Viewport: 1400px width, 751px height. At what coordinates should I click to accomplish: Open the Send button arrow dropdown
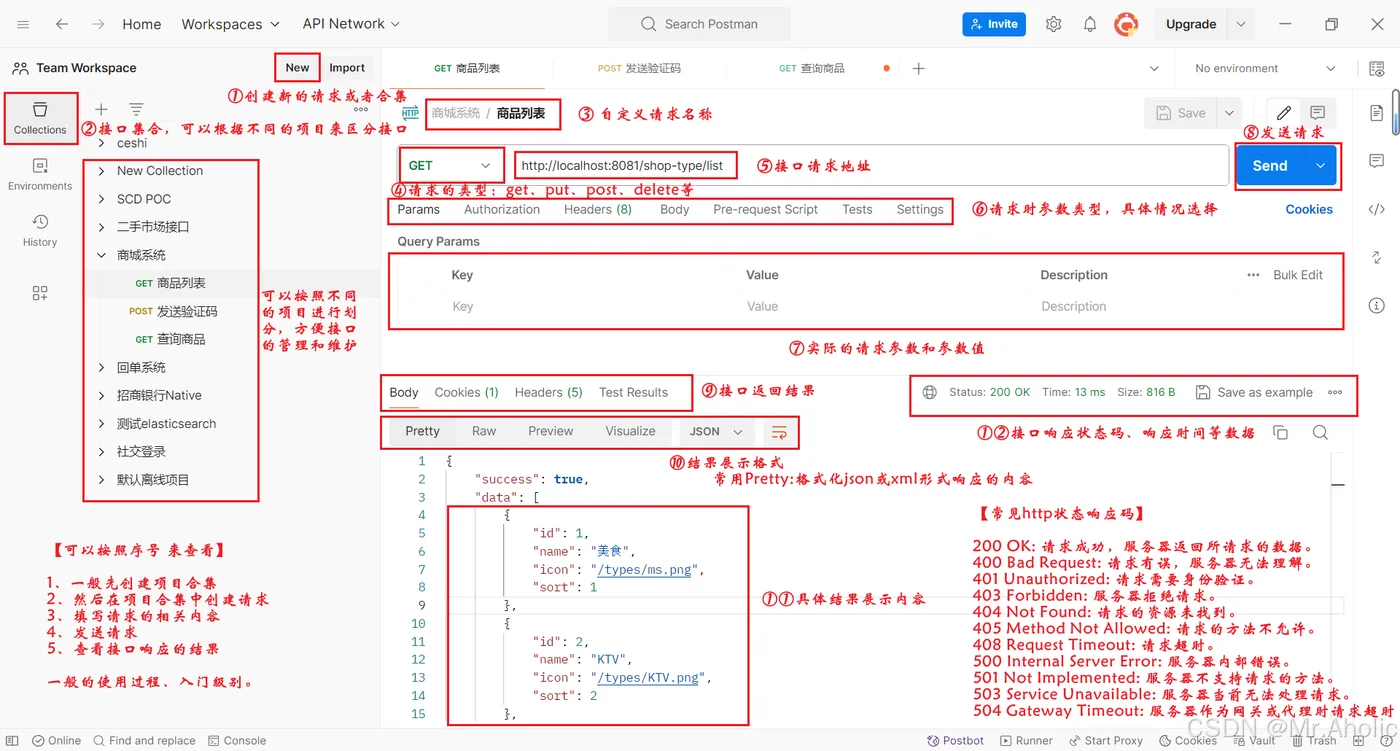tap(1320, 166)
